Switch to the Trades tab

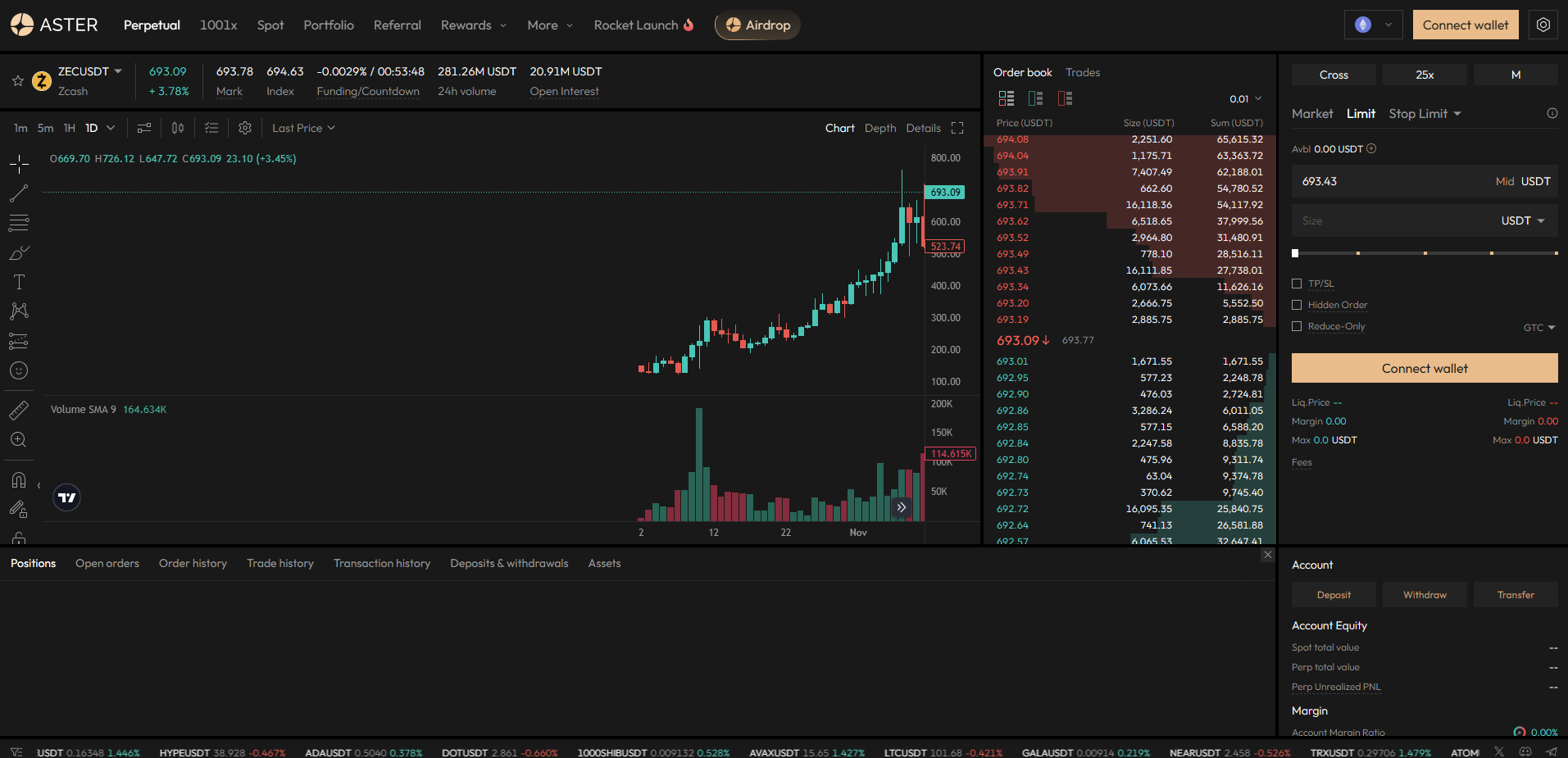point(1082,73)
